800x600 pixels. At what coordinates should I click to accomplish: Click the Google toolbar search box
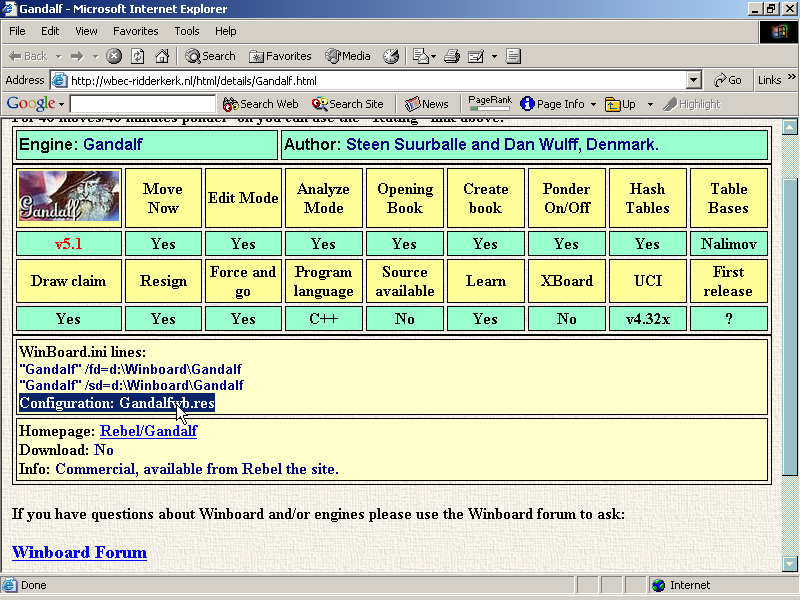click(x=143, y=104)
